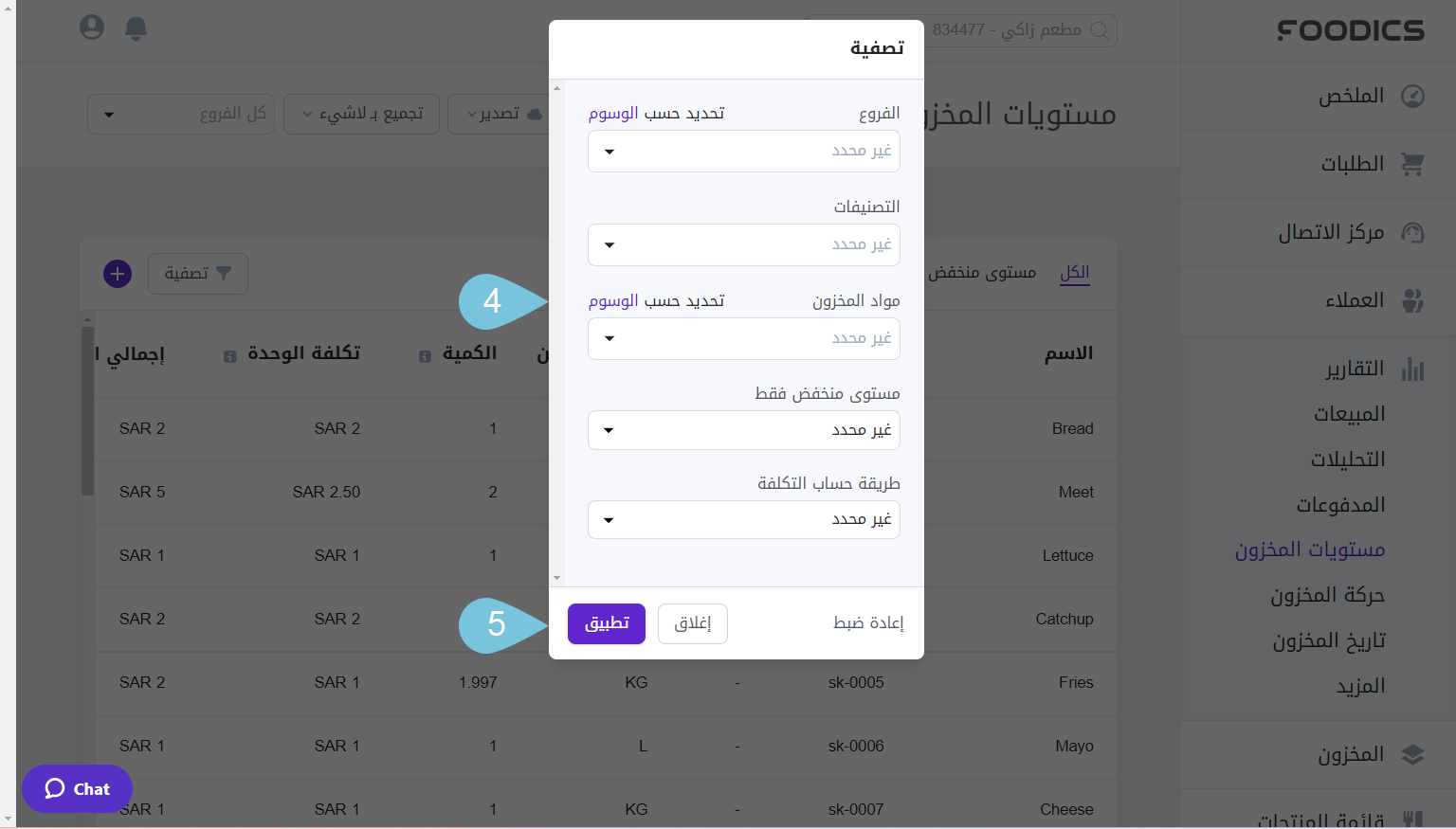Apply filters with تطبيق button
The height and width of the screenshot is (829, 1456).
coord(607,623)
